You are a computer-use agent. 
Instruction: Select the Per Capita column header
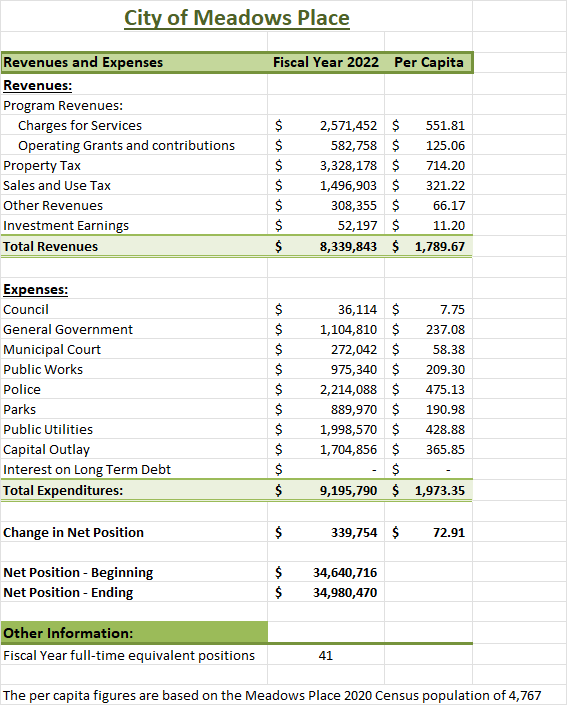(429, 62)
